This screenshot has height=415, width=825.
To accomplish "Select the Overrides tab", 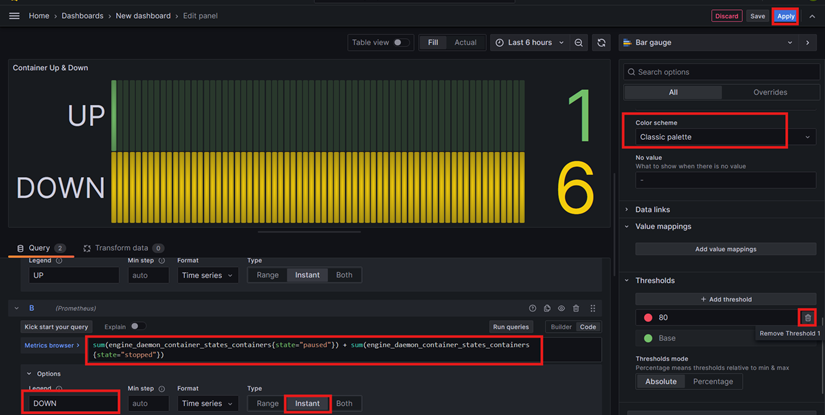I will [770, 92].
